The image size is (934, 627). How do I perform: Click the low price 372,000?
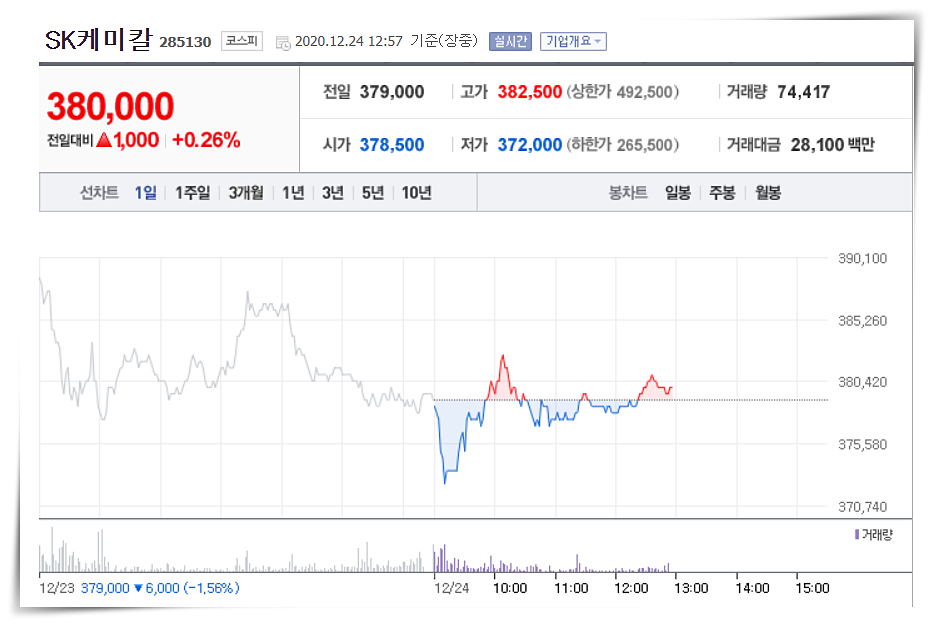pos(530,145)
